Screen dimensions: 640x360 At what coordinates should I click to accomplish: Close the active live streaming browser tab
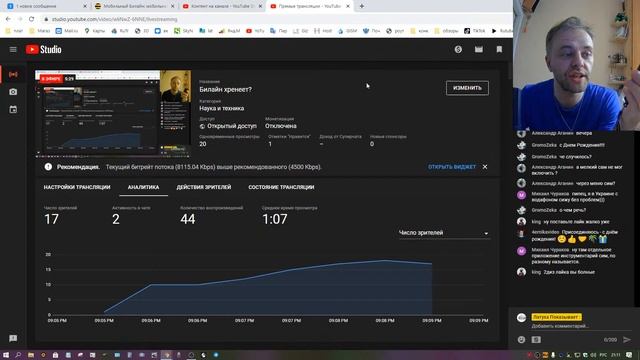pyautogui.click(x=348, y=6)
